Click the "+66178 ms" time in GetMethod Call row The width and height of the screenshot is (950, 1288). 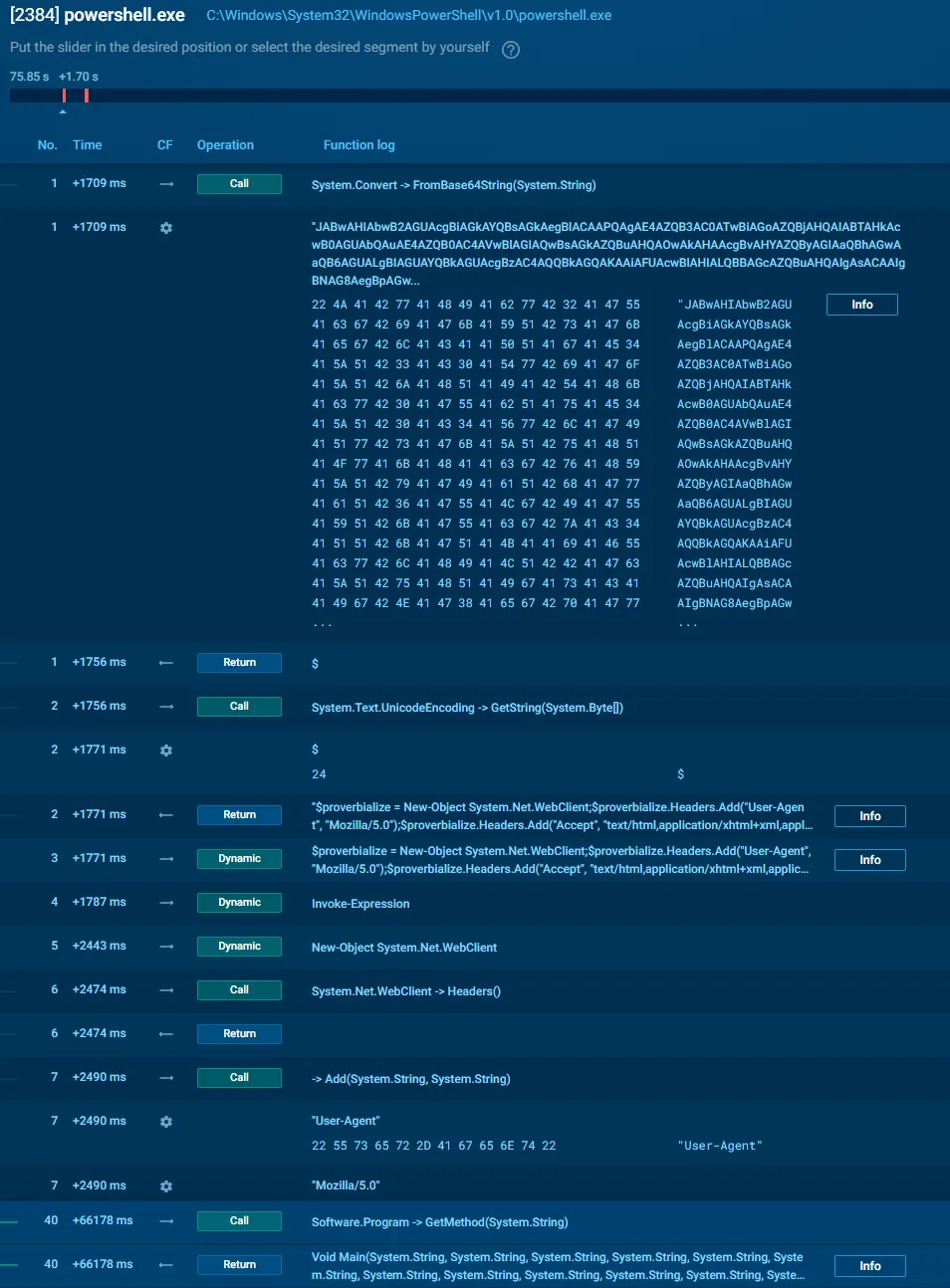(103, 1221)
